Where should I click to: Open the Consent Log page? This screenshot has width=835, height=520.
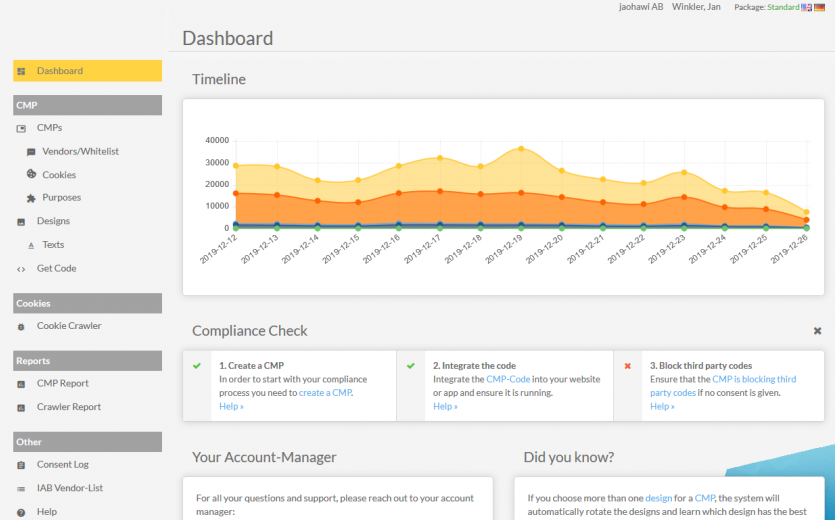pos(62,464)
